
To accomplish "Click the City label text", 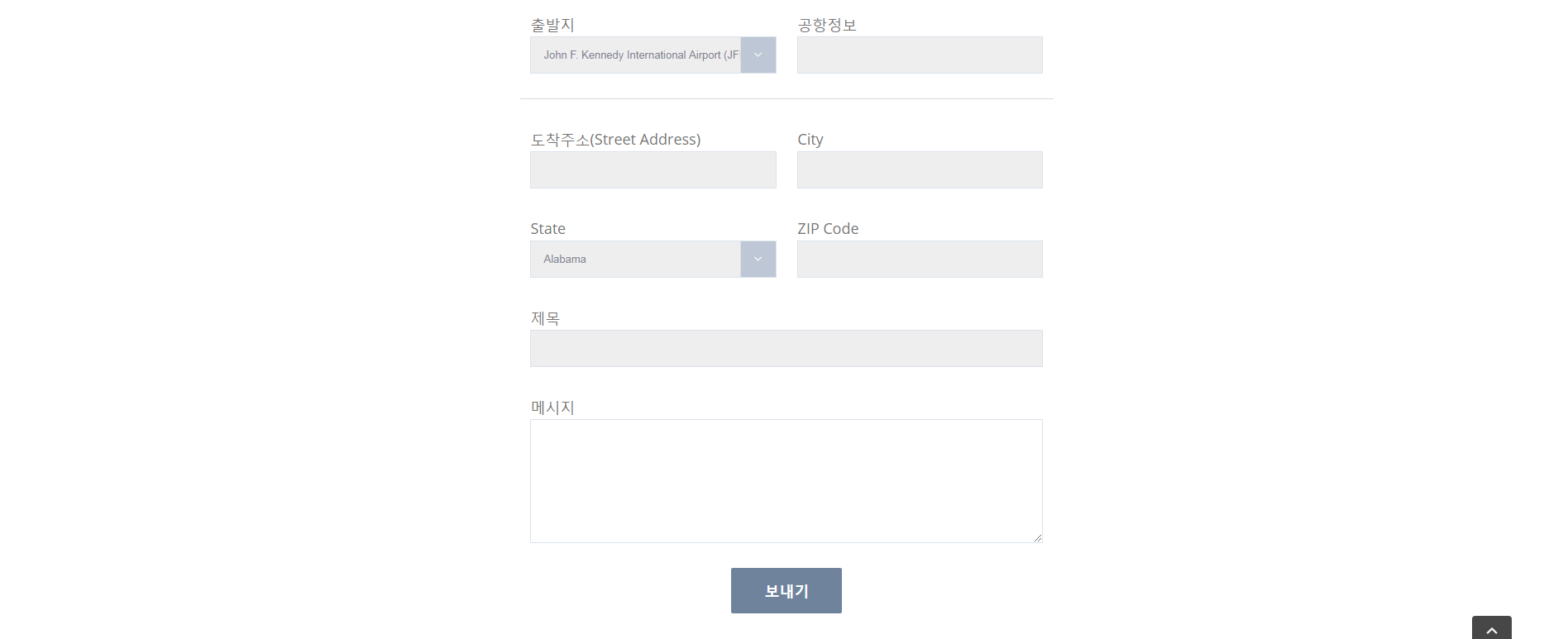I will (810, 140).
